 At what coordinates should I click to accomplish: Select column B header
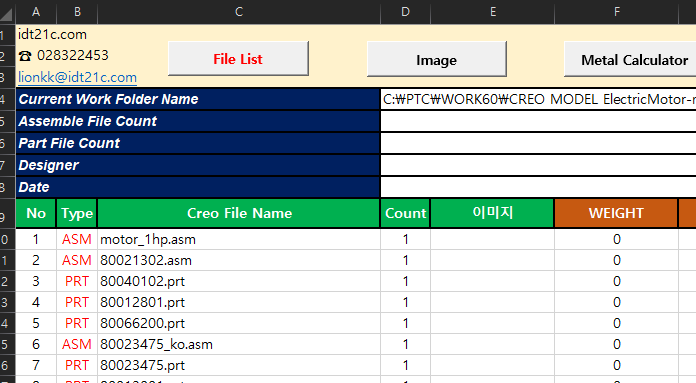(77, 12)
